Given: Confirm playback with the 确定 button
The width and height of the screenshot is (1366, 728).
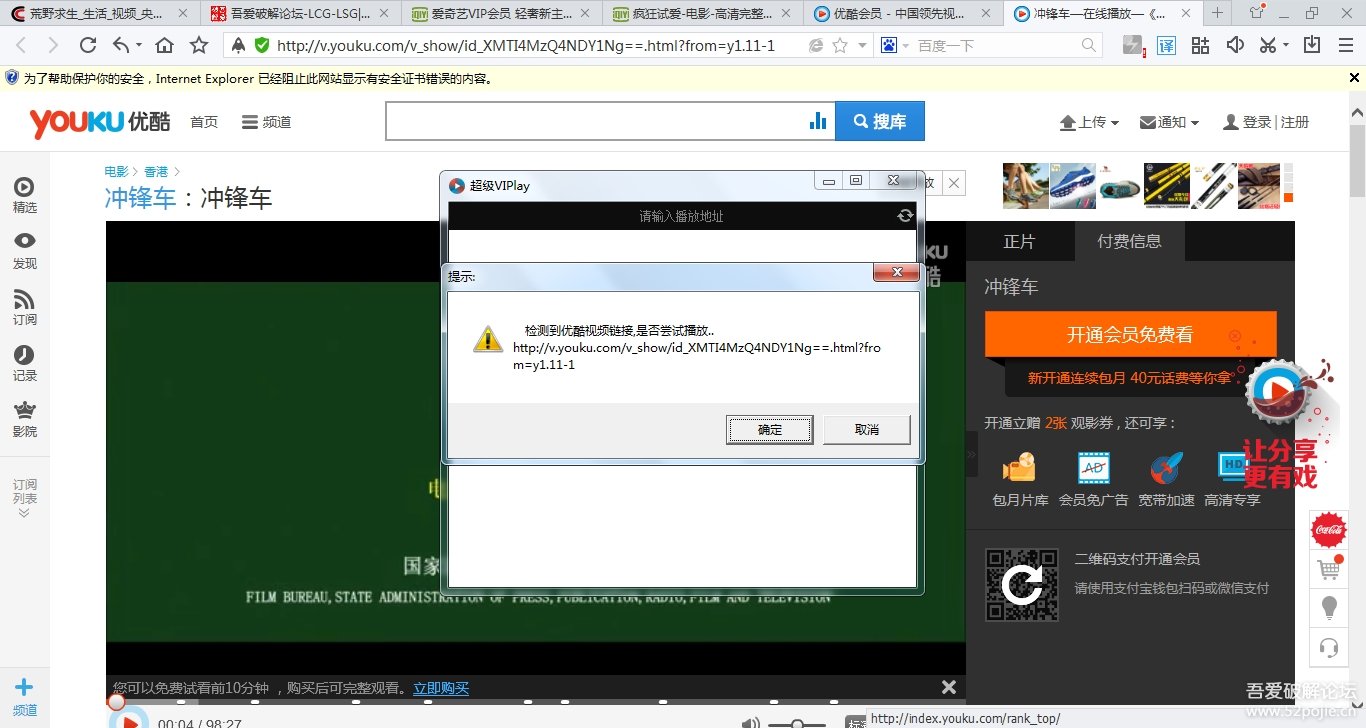Looking at the screenshot, I should point(769,429).
